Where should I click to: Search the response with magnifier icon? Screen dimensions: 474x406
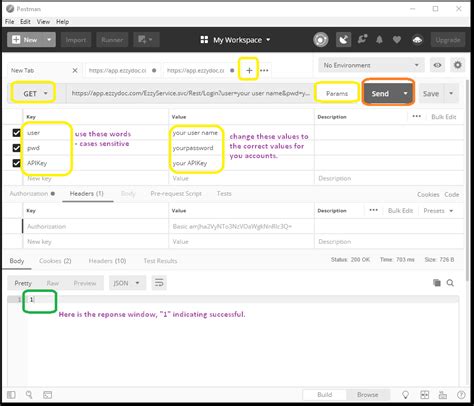pos(450,283)
